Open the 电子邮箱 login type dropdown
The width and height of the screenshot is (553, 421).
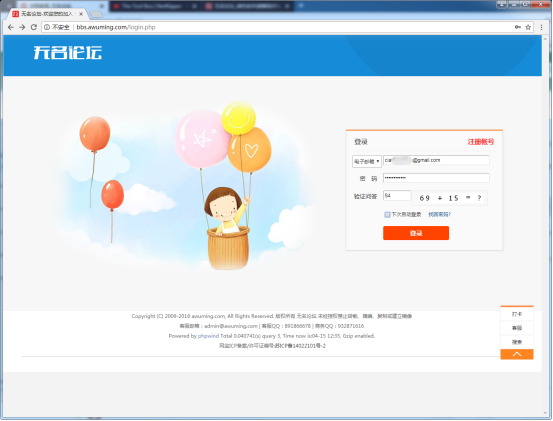tap(366, 161)
